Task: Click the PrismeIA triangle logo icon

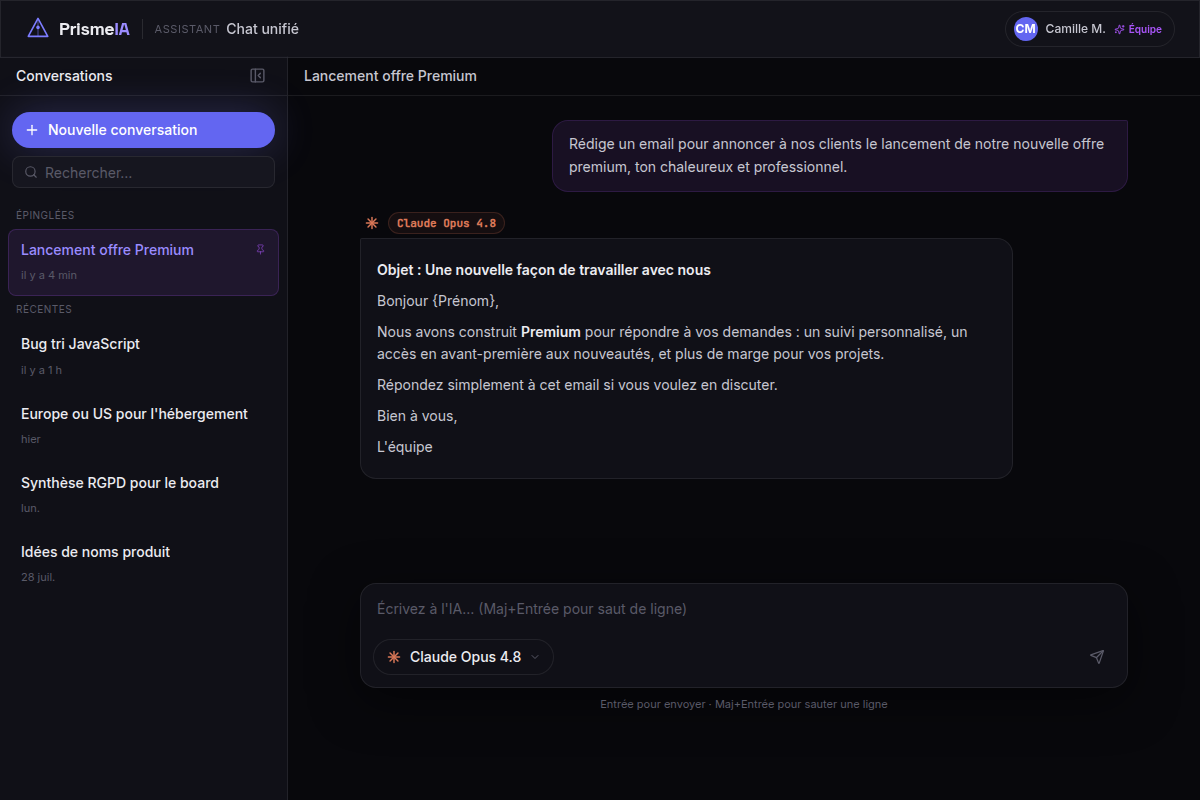Action: coord(37,28)
